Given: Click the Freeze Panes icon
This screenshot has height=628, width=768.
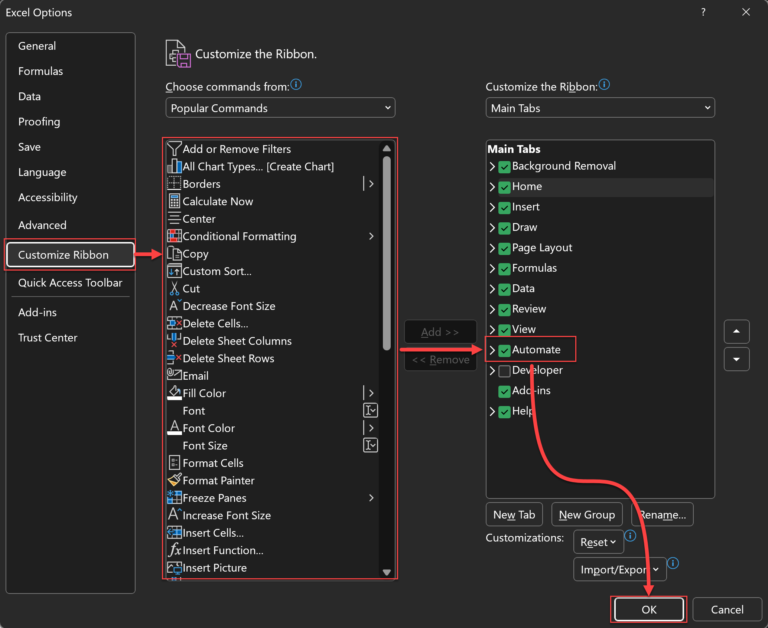Looking at the screenshot, I should coord(175,498).
